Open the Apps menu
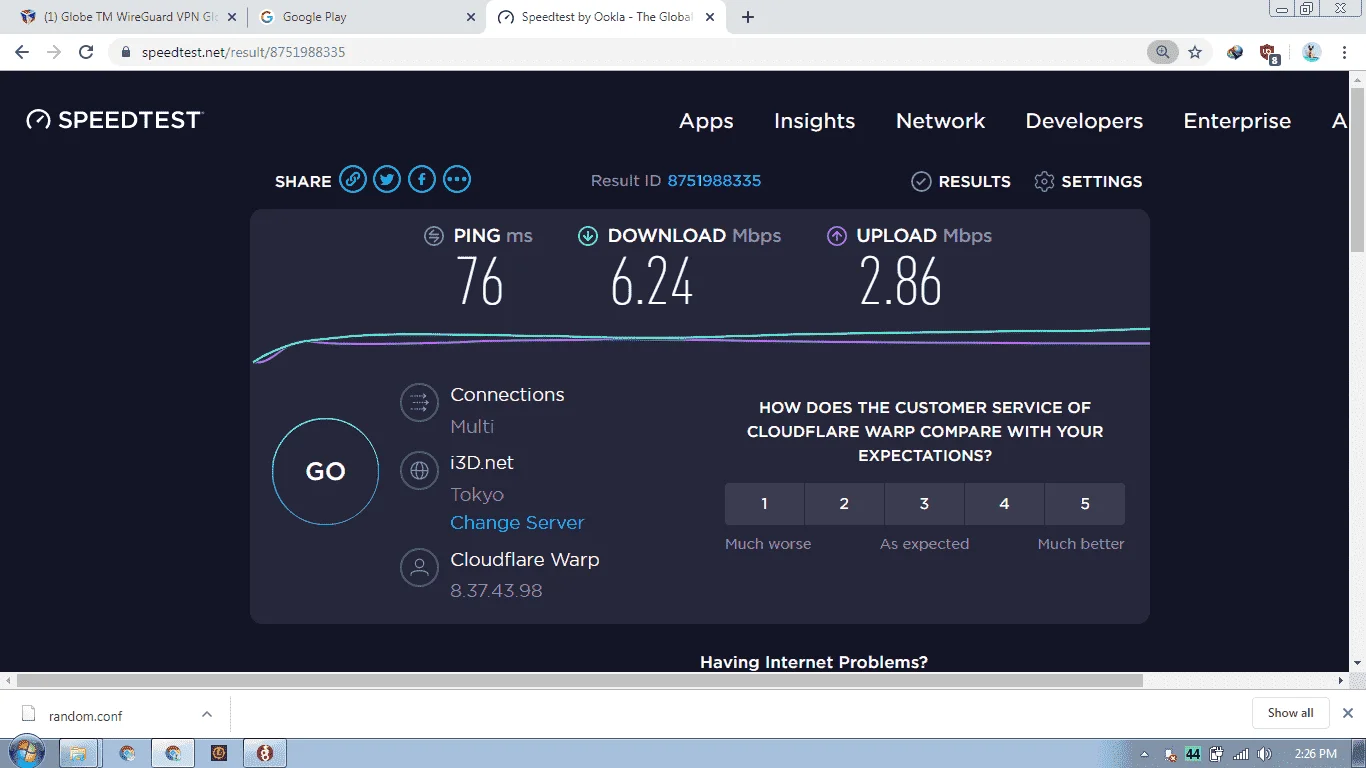Viewport: 1366px width, 768px height. [706, 121]
